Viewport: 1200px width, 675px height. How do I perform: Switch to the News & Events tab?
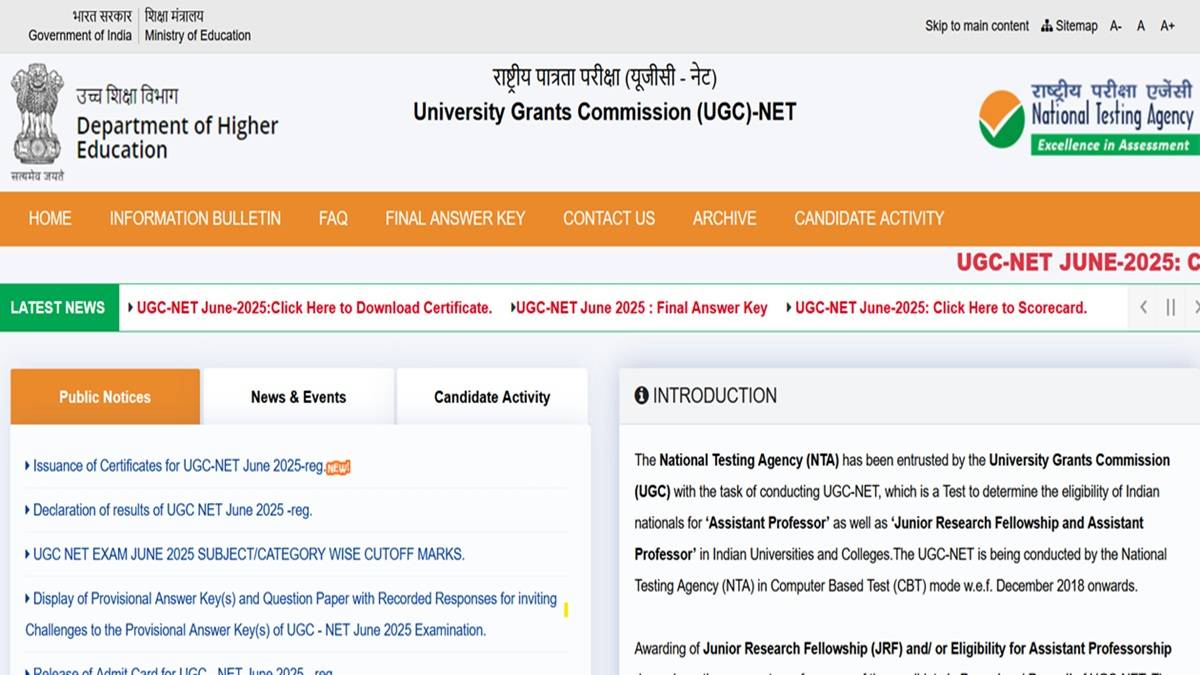coord(298,397)
